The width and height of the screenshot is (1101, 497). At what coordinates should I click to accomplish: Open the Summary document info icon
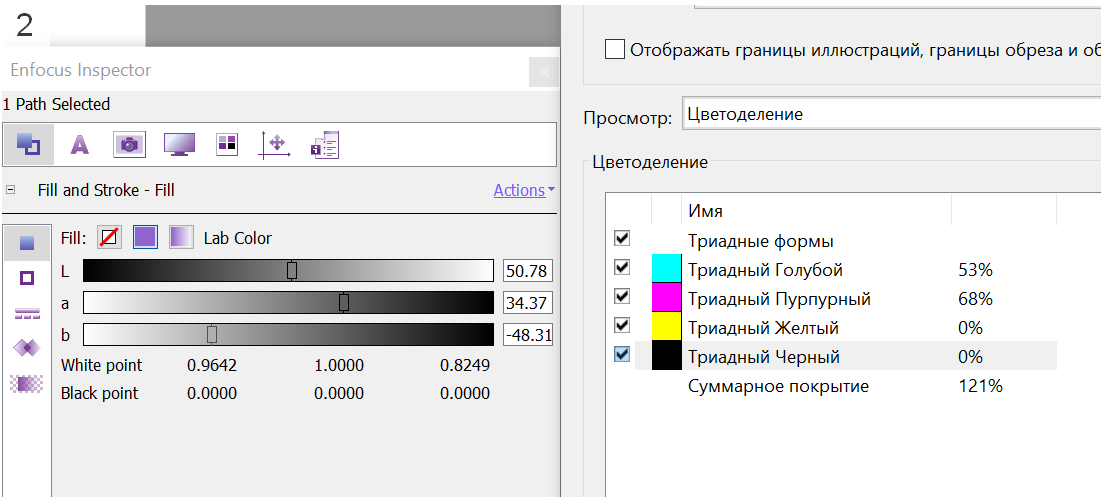point(325,145)
